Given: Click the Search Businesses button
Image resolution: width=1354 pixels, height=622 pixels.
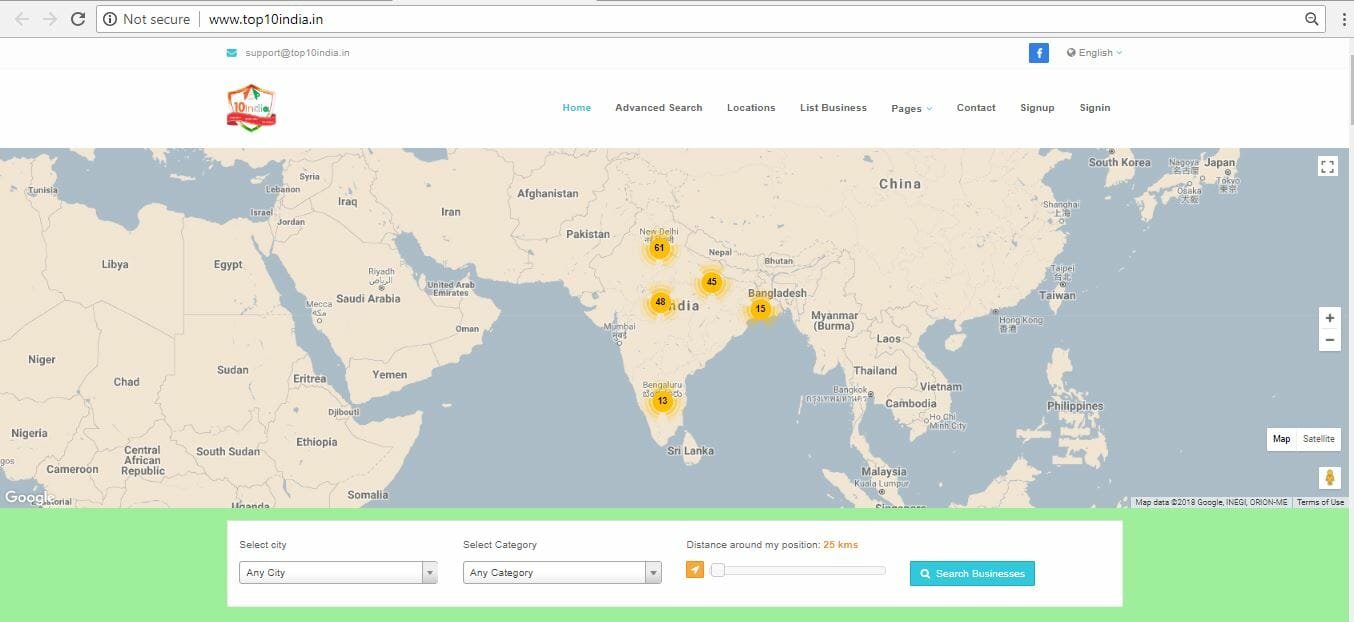Looking at the screenshot, I should (972, 573).
